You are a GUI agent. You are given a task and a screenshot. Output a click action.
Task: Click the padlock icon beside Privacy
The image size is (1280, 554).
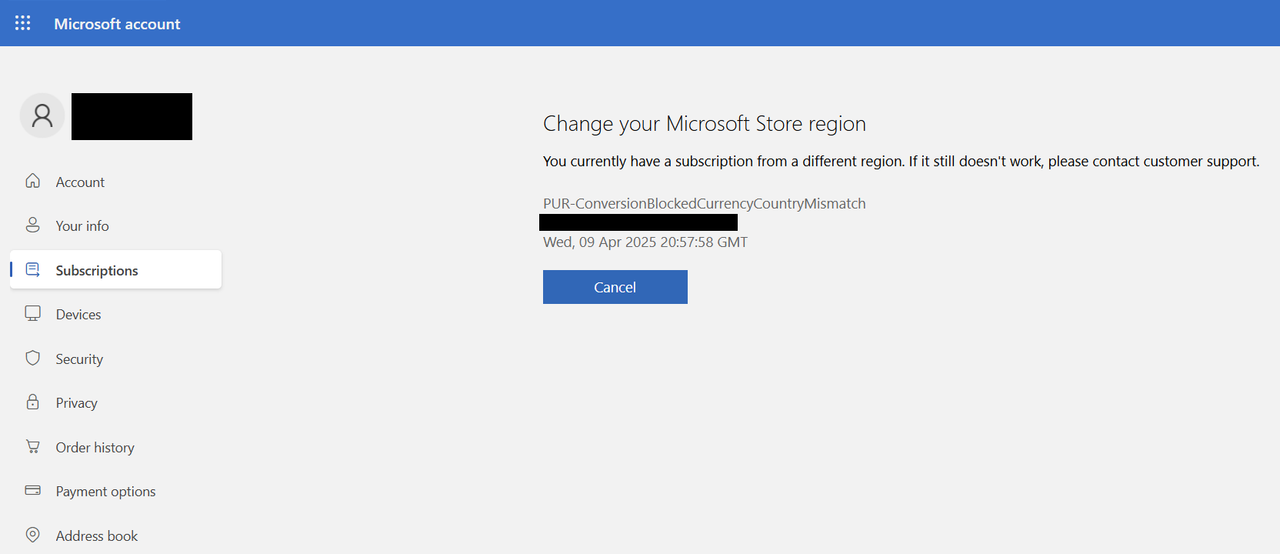33,403
